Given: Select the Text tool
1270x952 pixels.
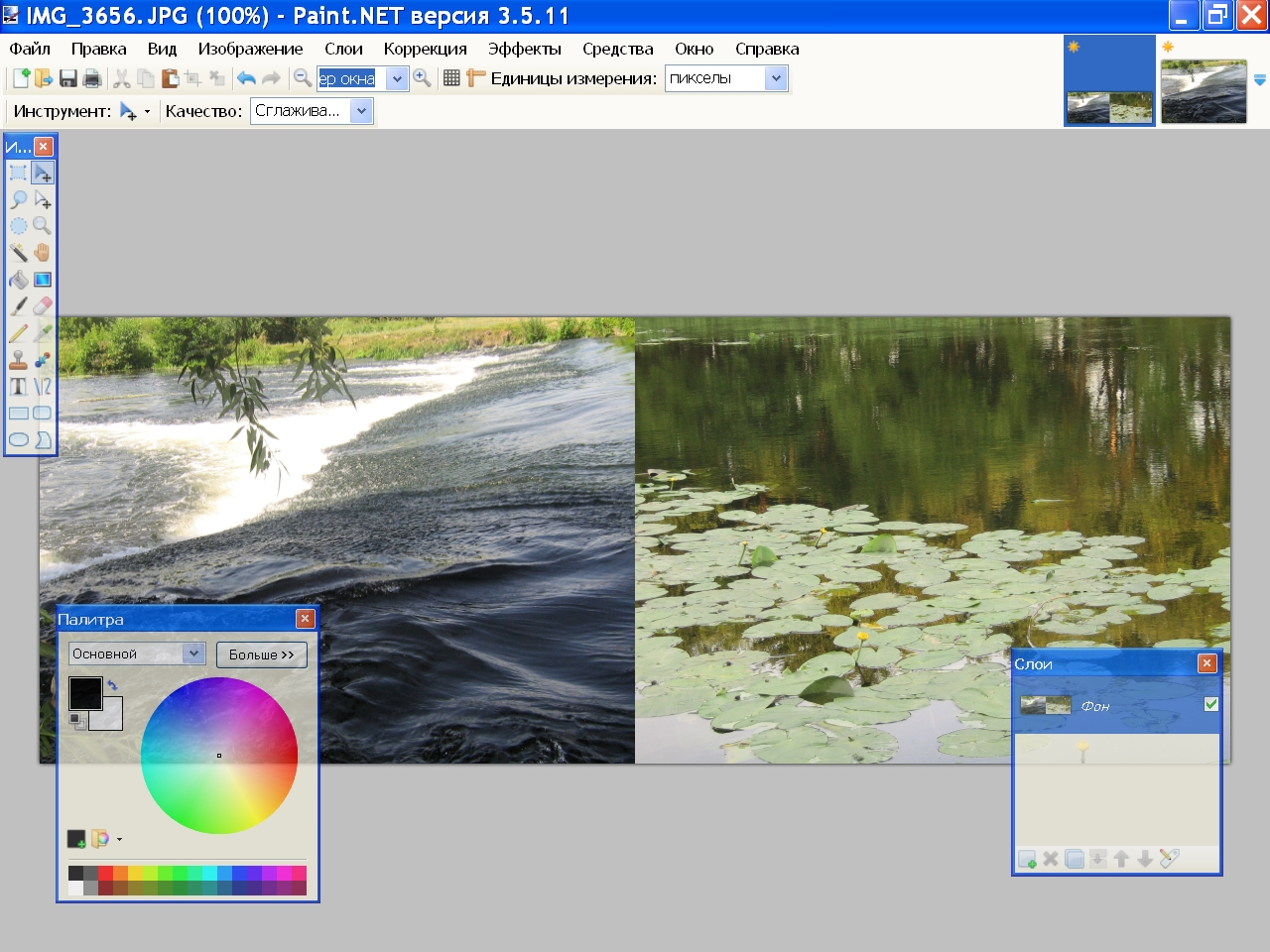Looking at the screenshot, I should point(18,387).
